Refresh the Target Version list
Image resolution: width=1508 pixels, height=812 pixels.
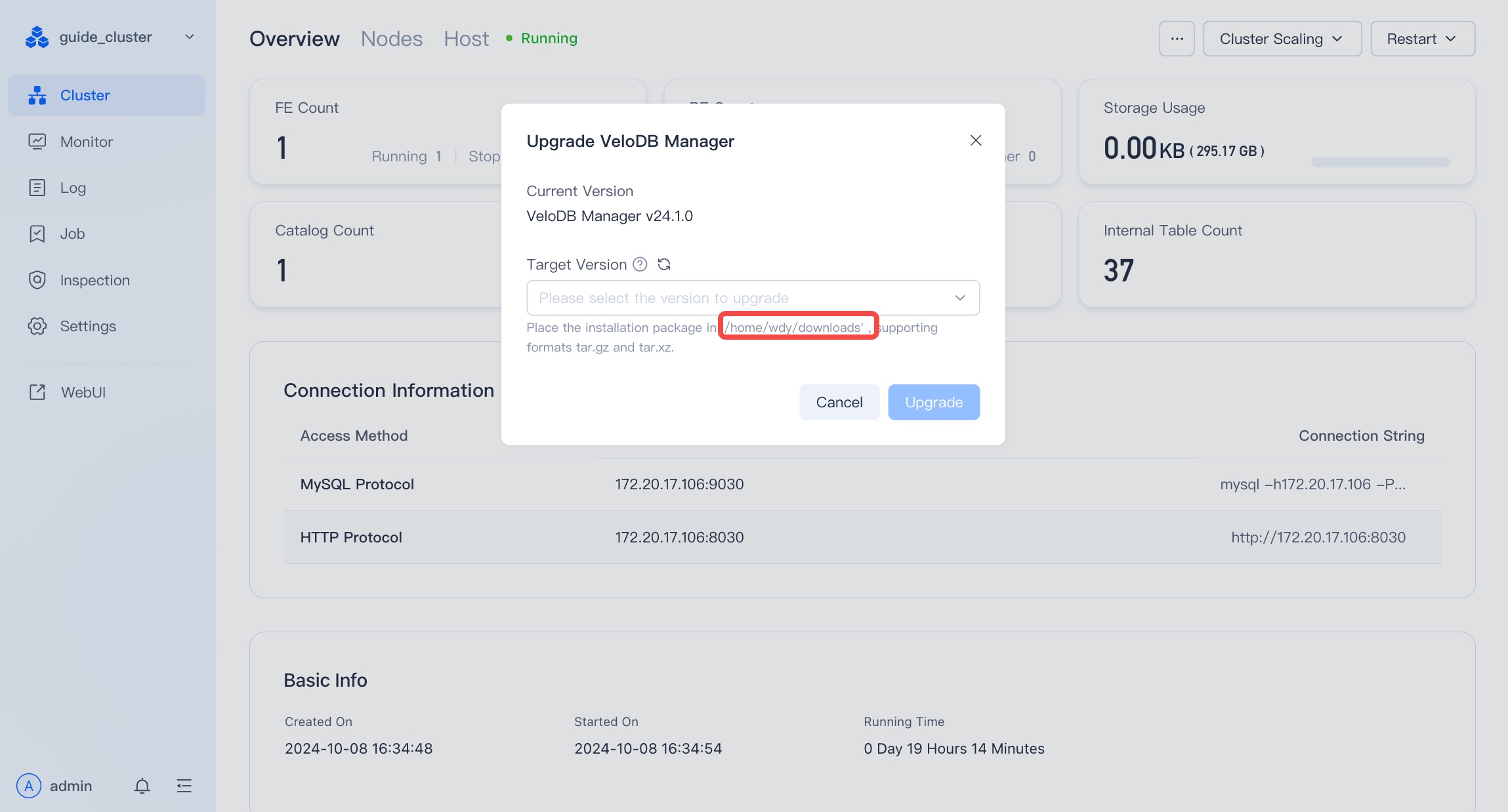click(664, 264)
